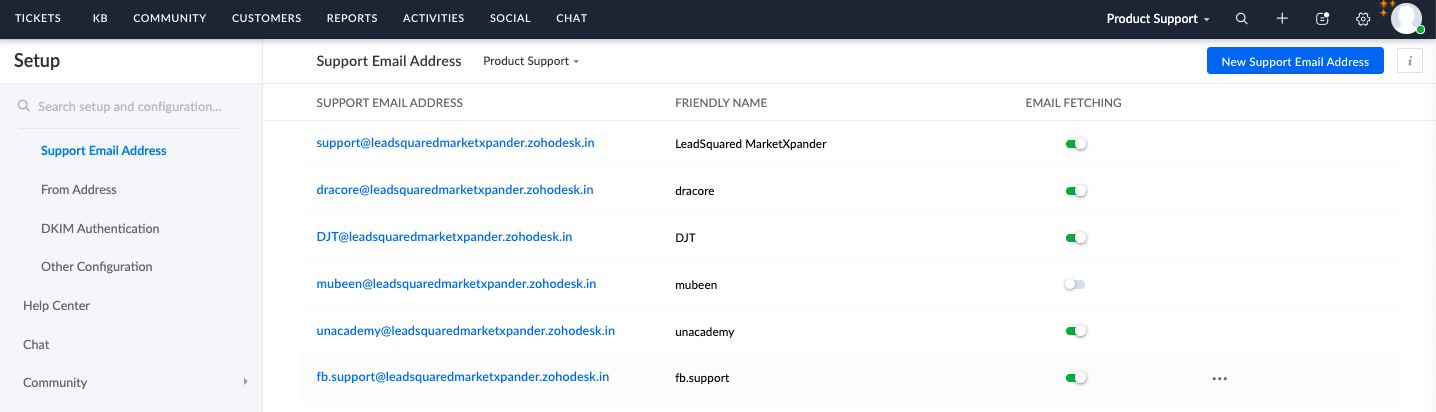The width and height of the screenshot is (1436, 412).
Task: Open the global search icon
Action: tap(1242, 19)
